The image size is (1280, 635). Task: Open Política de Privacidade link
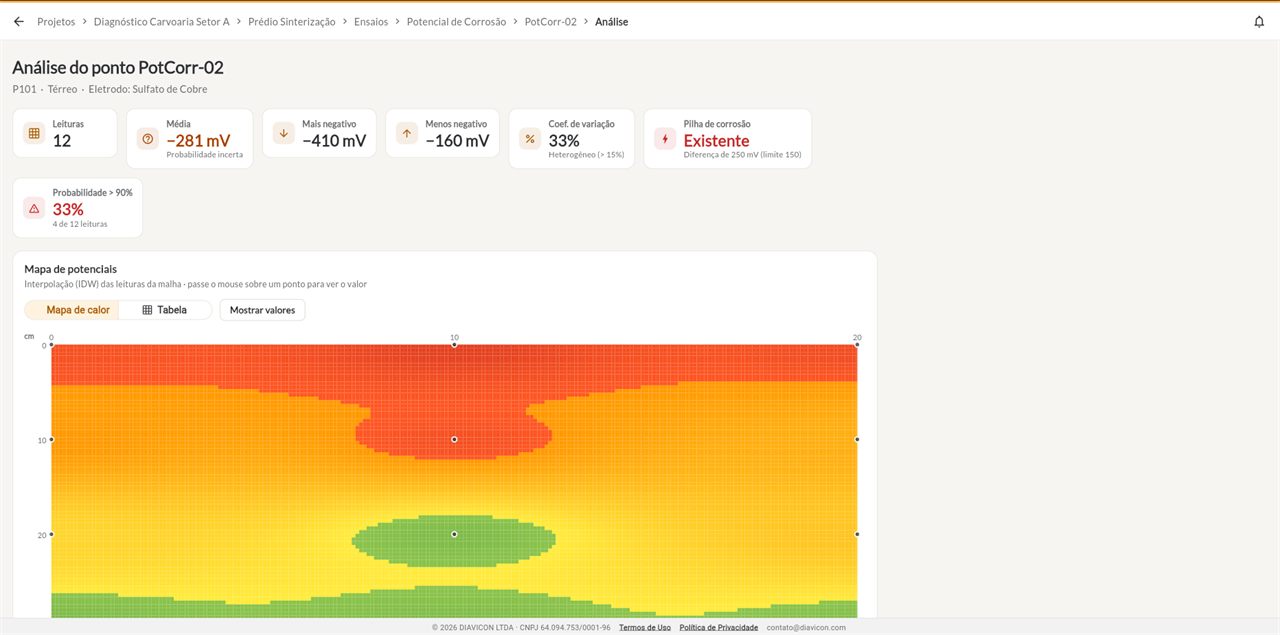[719, 628]
